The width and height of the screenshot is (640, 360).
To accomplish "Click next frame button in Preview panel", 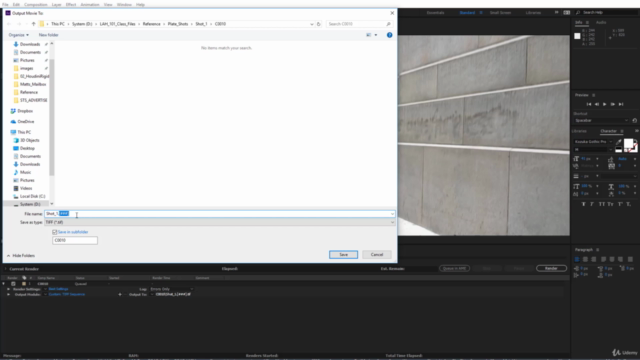I will point(613,104).
